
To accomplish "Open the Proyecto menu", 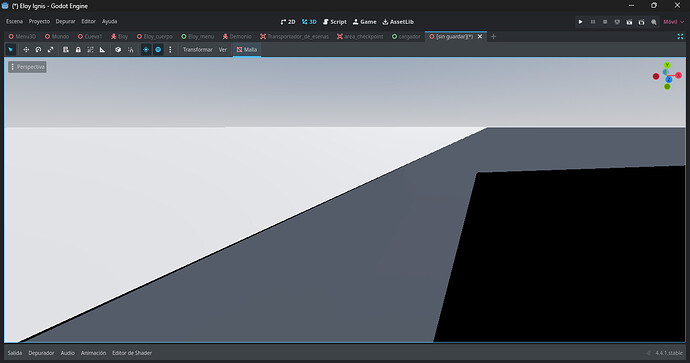I will coord(39,22).
